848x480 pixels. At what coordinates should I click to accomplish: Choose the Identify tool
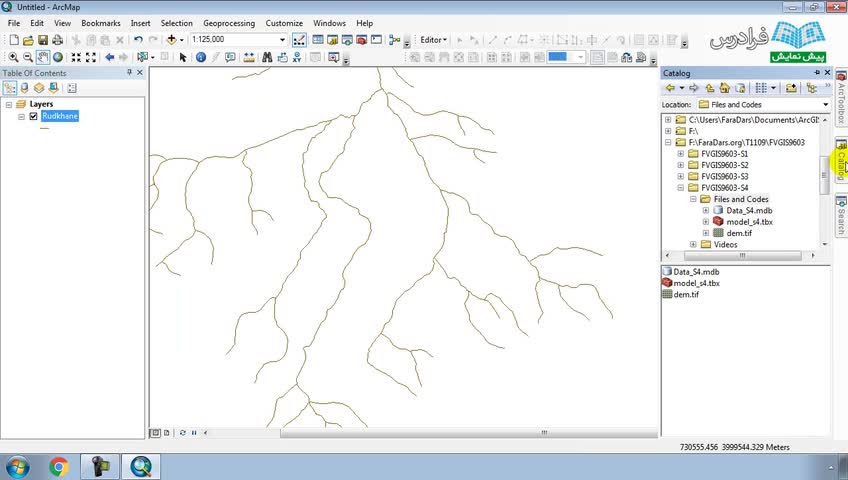tap(200, 57)
